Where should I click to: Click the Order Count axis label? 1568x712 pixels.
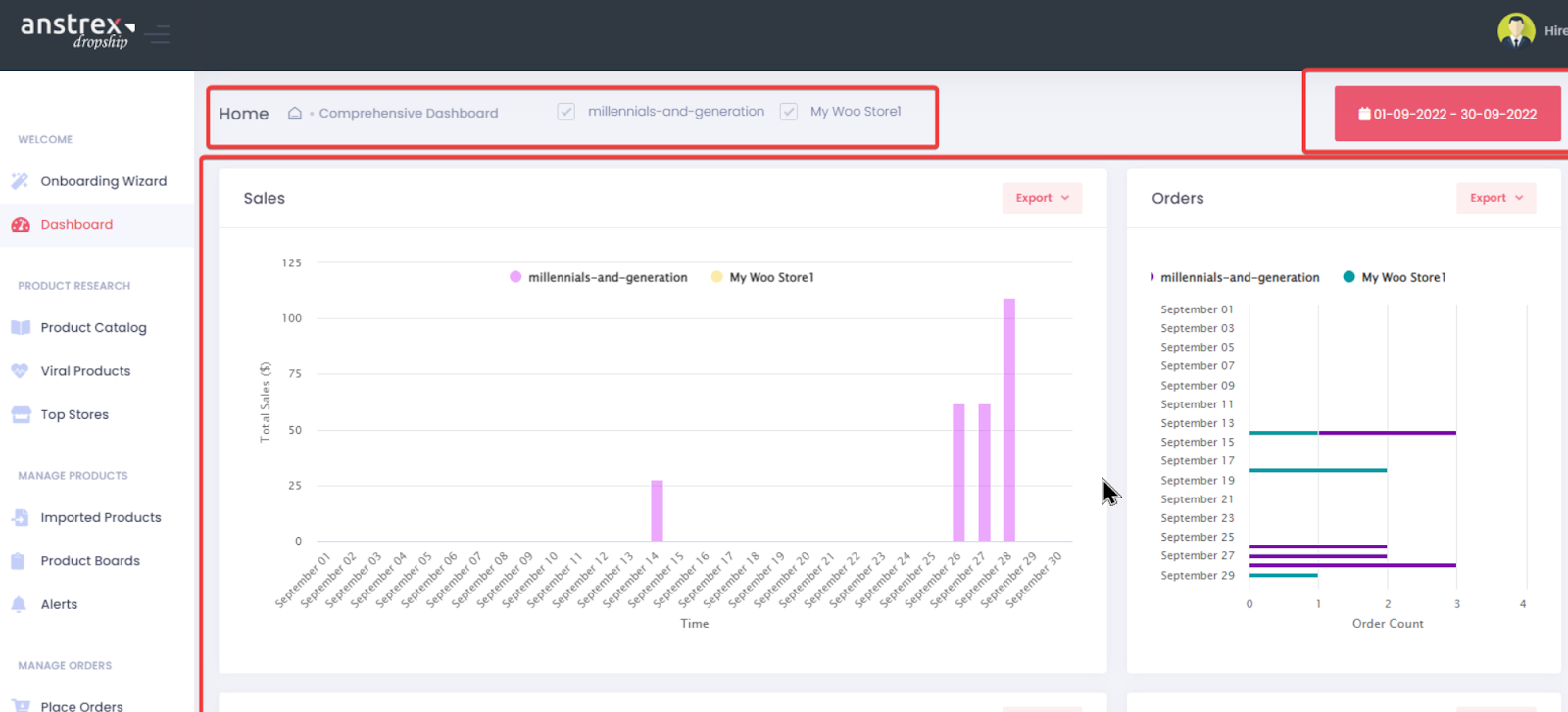pyautogui.click(x=1388, y=623)
